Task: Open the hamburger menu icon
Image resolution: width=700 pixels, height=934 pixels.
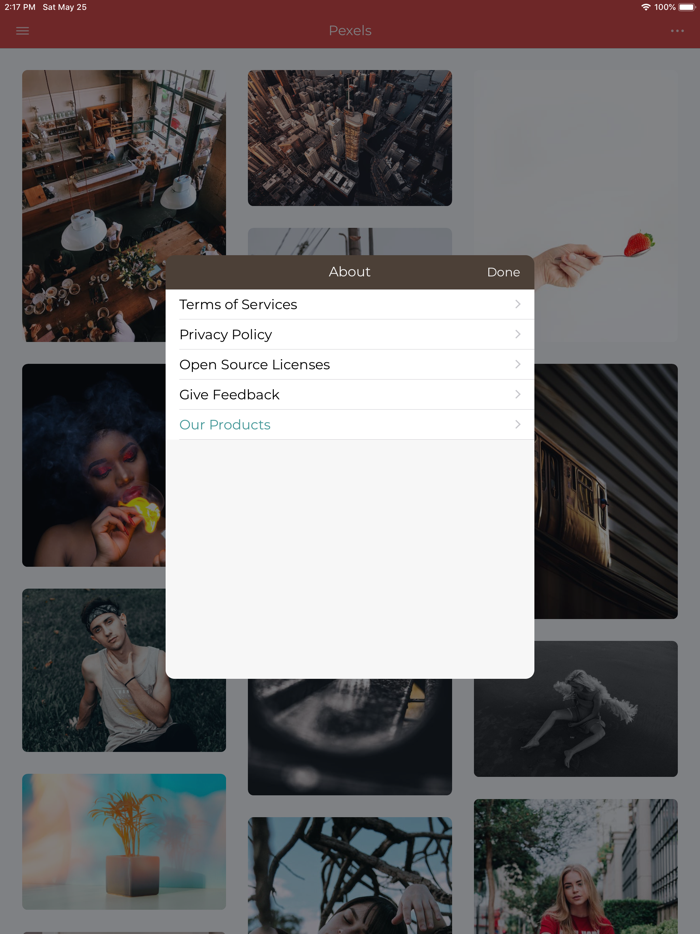Action: pos(23,31)
